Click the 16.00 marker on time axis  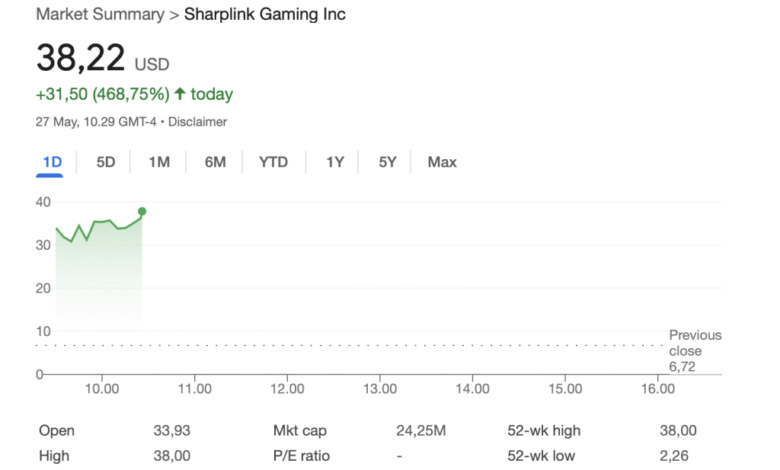click(657, 388)
